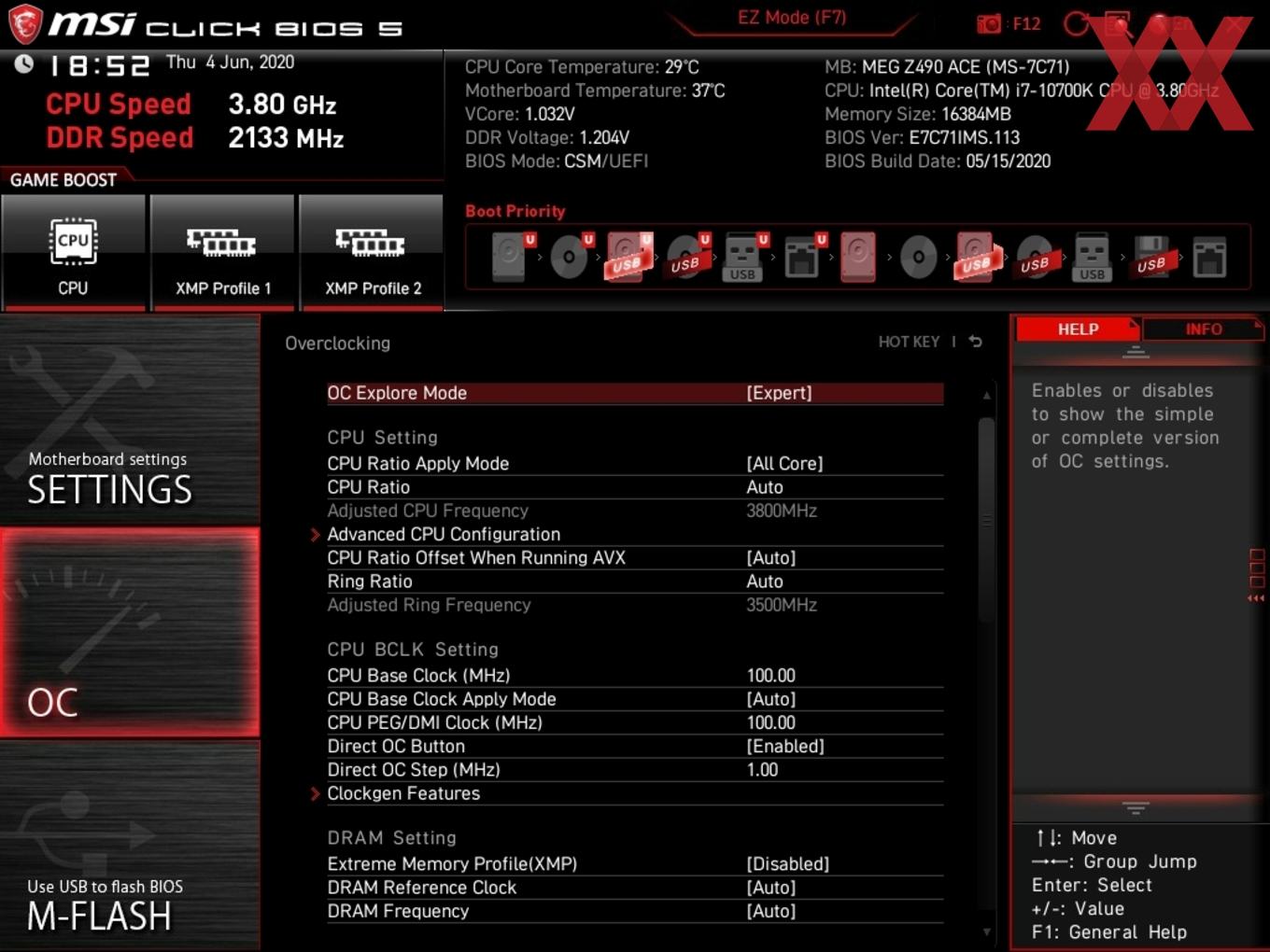Select the legacy USB key boot icon
1270x952 pixels.
(x=1092, y=257)
